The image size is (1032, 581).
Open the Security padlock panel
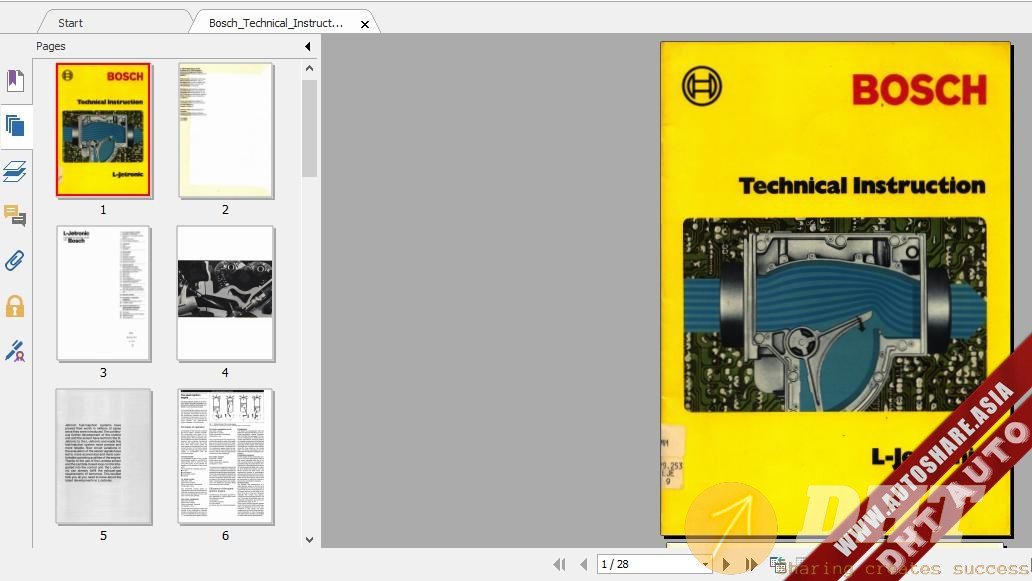pyautogui.click(x=15, y=306)
